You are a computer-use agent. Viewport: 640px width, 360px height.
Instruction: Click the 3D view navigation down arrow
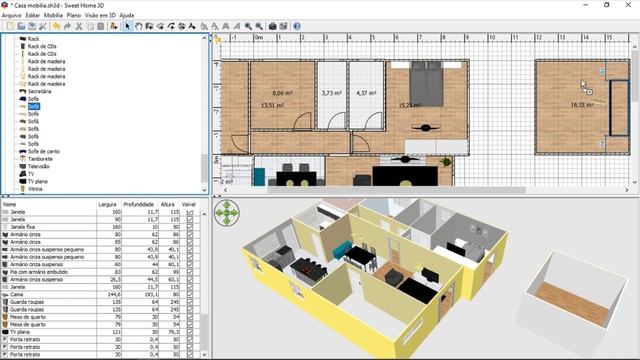click(x=227, y=220)
